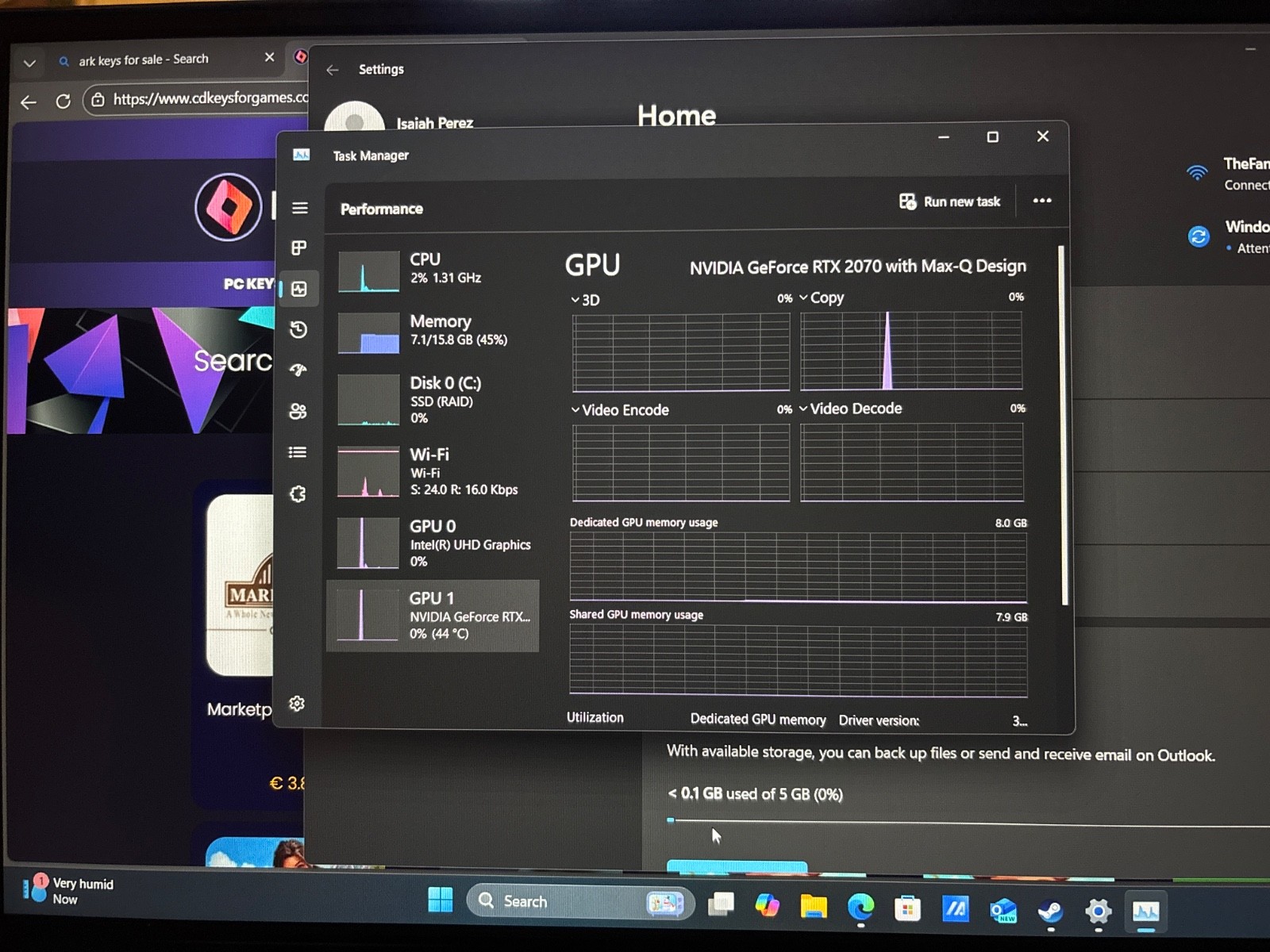
Task: Open Services page in Task Manager sidebar
Action: coord(298,493)
